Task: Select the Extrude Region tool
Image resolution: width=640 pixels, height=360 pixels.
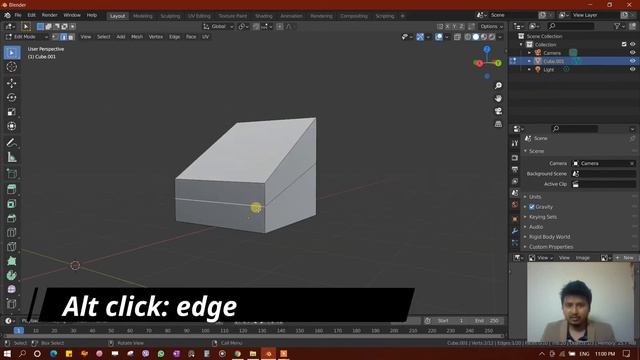Action: (x=12, y=189)
